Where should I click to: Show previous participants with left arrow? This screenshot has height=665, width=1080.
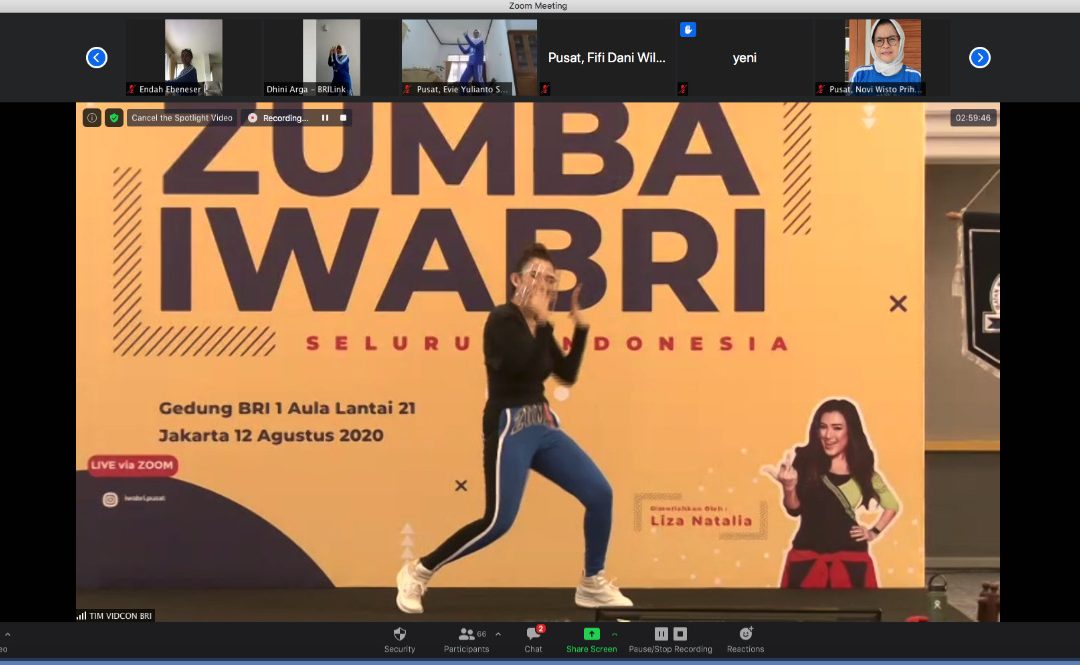(x=96, y=58)
